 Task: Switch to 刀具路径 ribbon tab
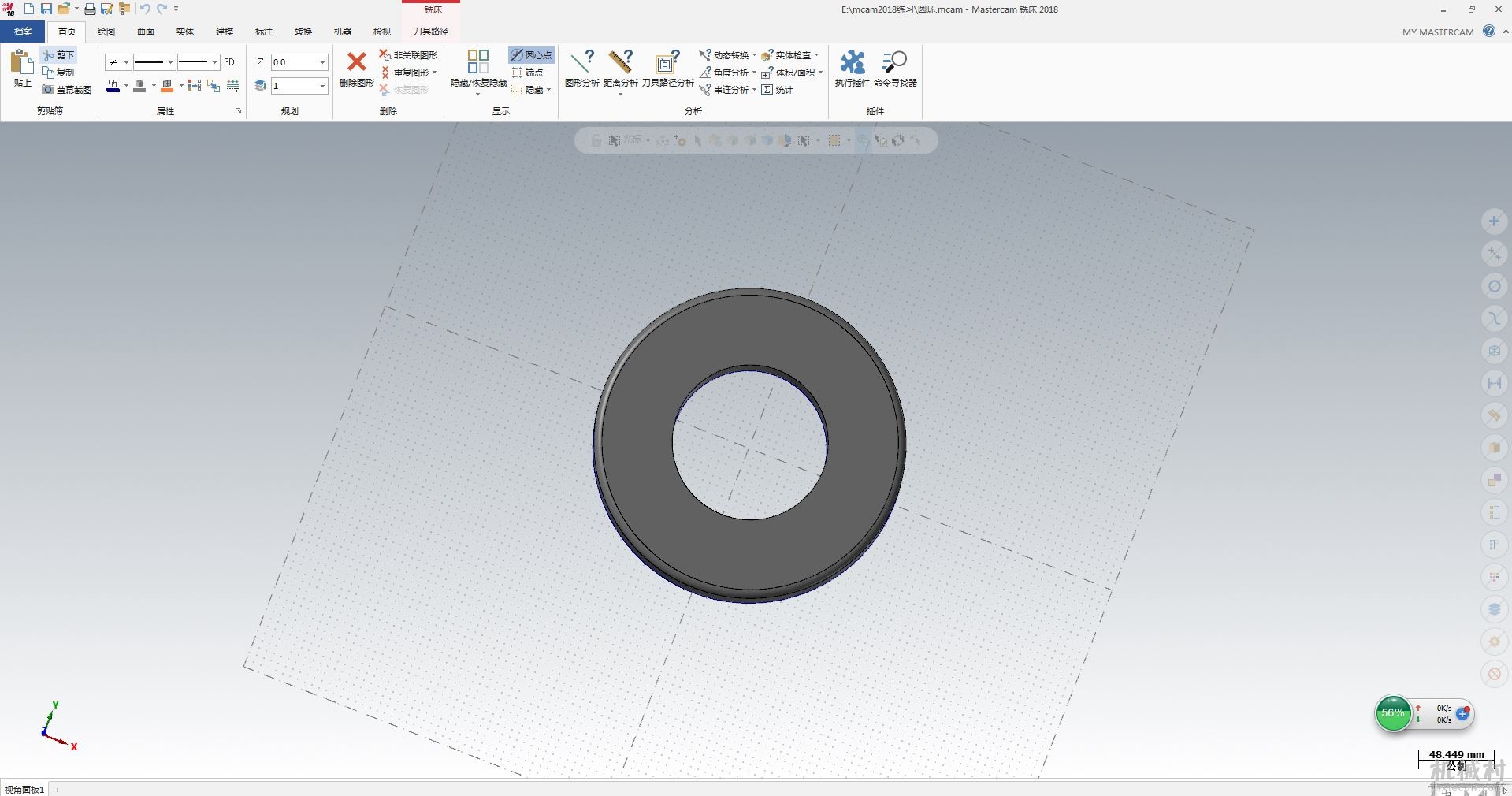tap(431, 32)
